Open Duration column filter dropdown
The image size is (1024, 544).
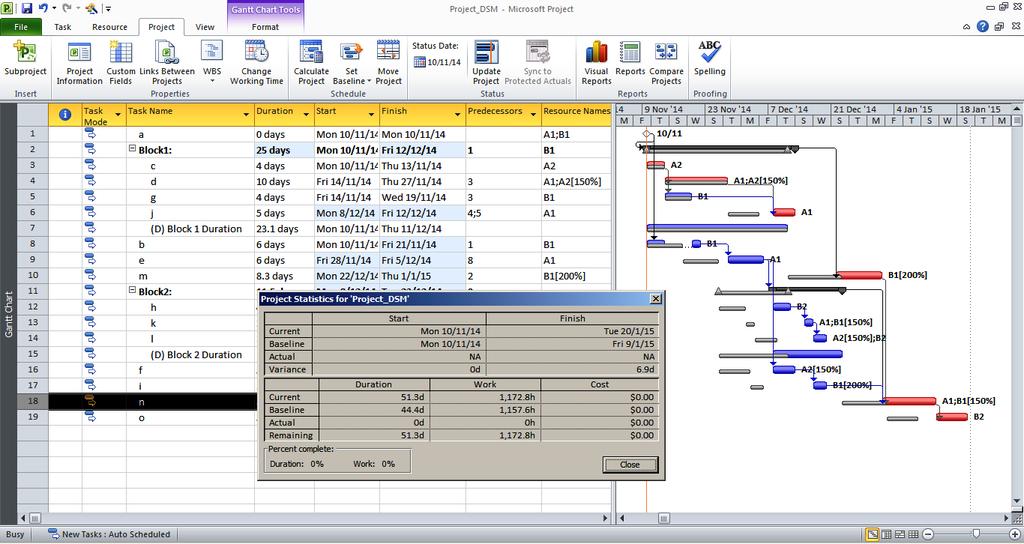coord(306,115)
